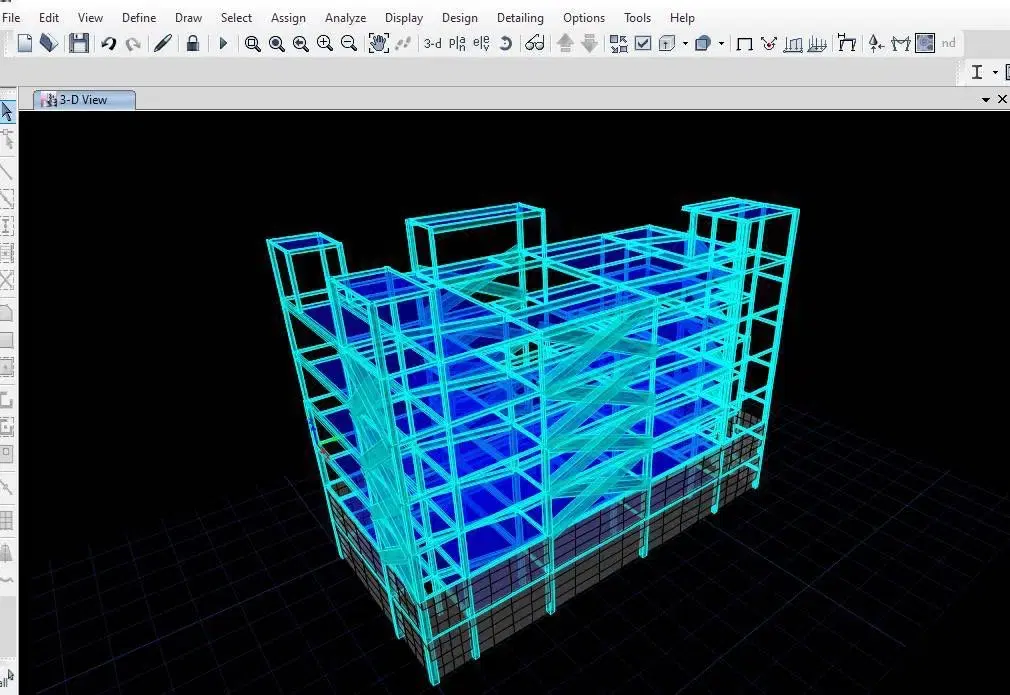
Task: Activate the Pan hand tool
Action: click(378, 43)
